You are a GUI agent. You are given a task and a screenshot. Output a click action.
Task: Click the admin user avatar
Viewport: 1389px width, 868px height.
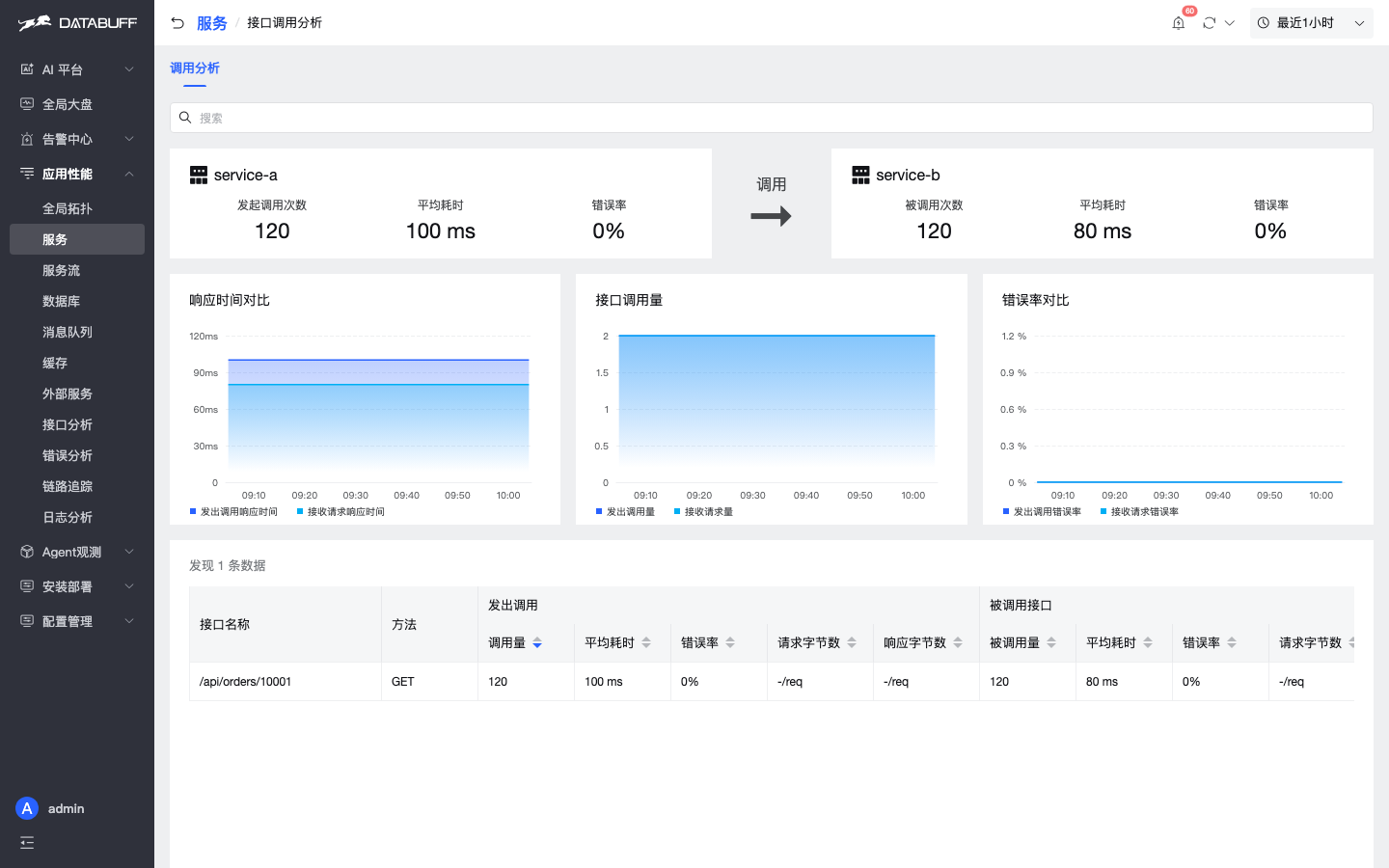click(27, 808)
